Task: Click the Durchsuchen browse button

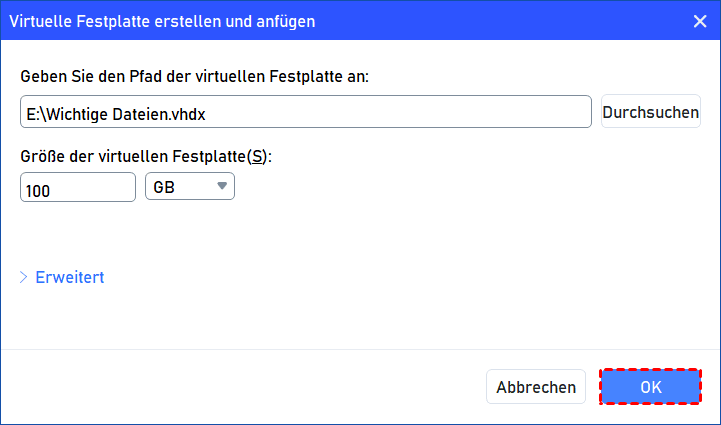Action: click(650, 112)
